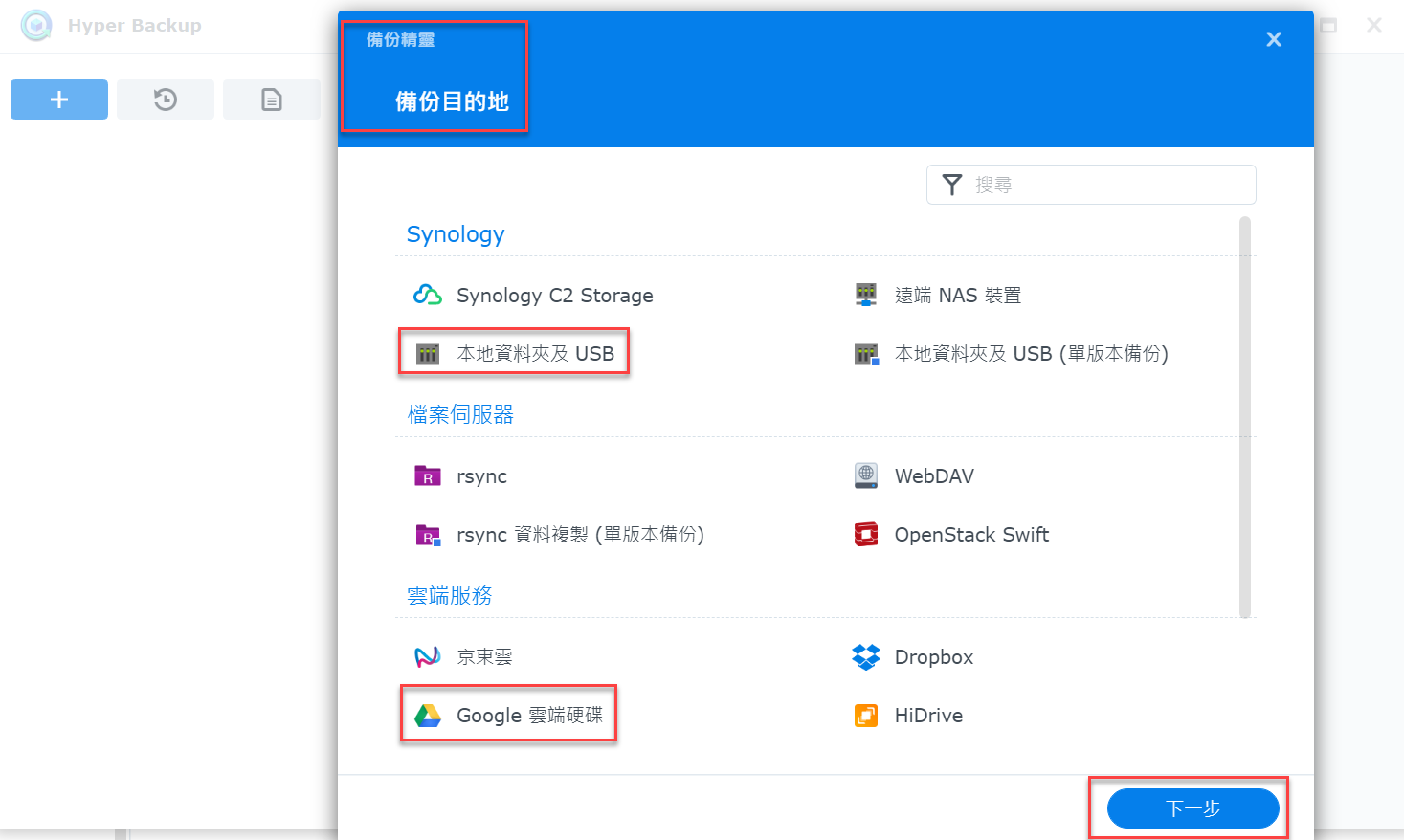Choose 遠端 NAS 裝置 destination
This screenshot has height=840, width=1404.
958,296
